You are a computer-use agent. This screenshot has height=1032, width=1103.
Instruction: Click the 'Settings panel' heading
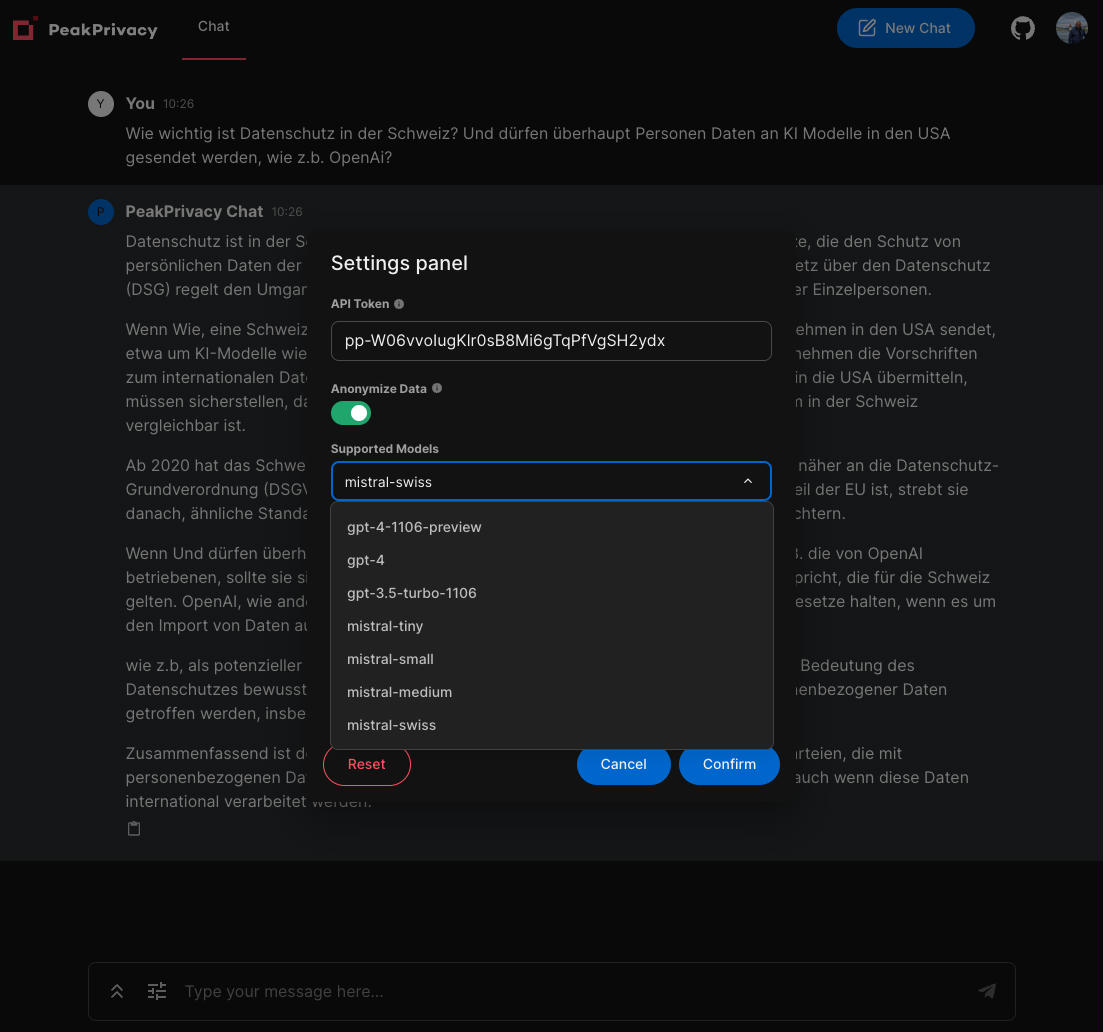click(399, 263)
